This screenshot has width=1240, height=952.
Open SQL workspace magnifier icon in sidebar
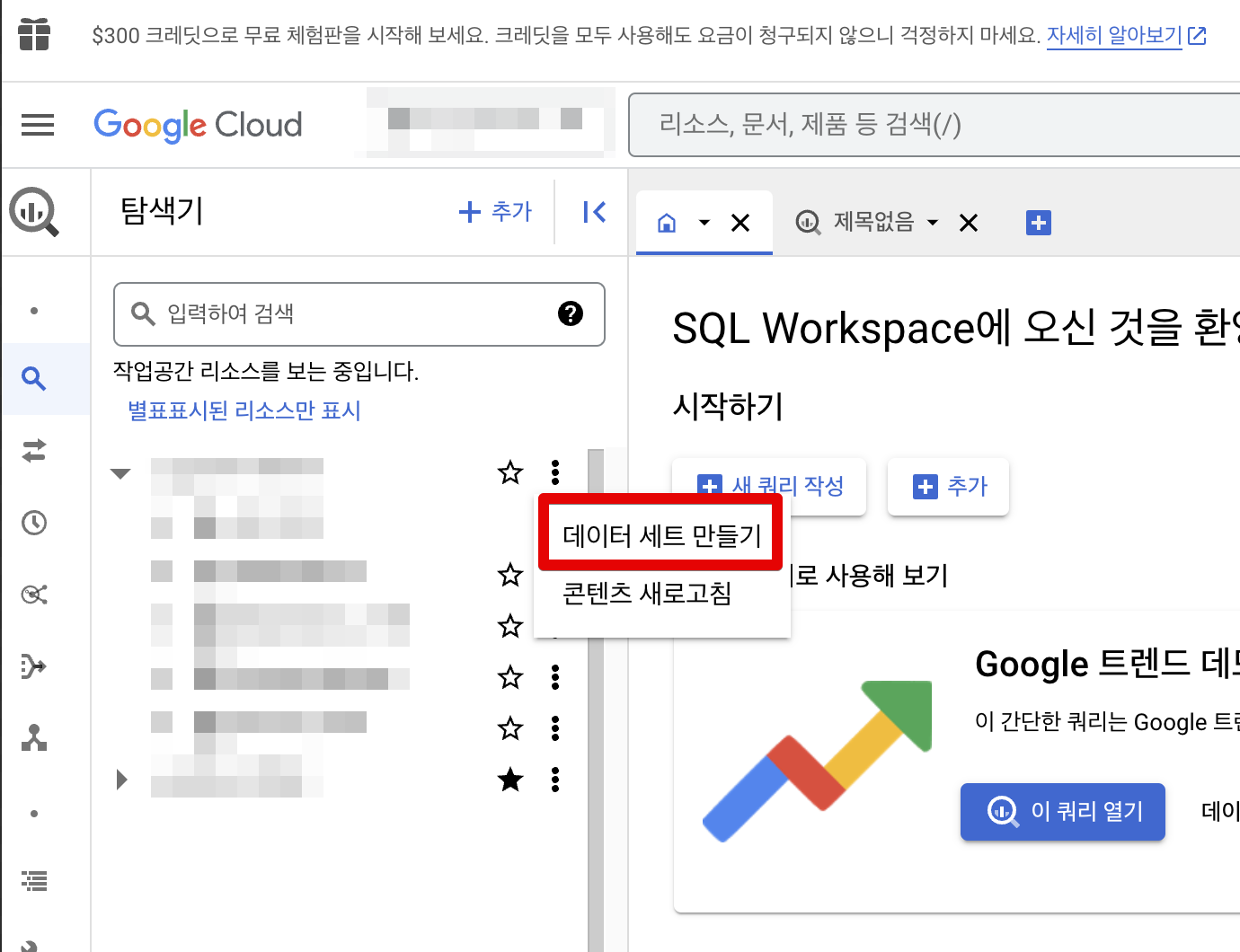coord(34,378)
